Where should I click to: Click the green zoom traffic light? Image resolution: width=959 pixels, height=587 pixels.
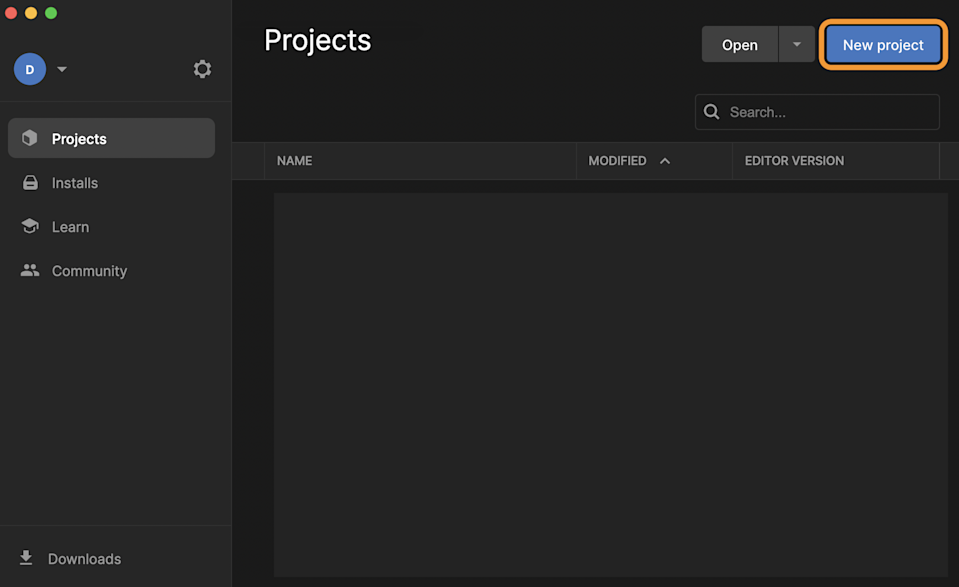click(50, 13)
